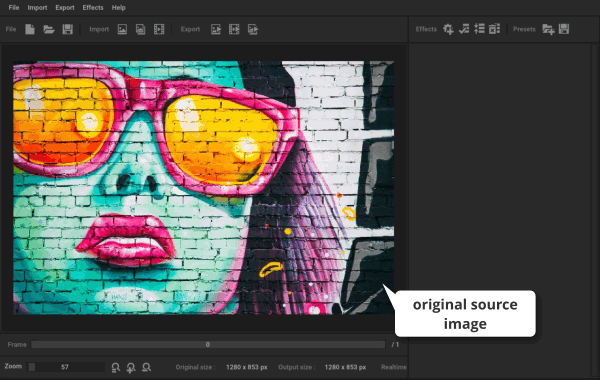Click the right panel vertical scrollbar
The height and width of the screenshot is (380, 600).
tap(595, 210)
